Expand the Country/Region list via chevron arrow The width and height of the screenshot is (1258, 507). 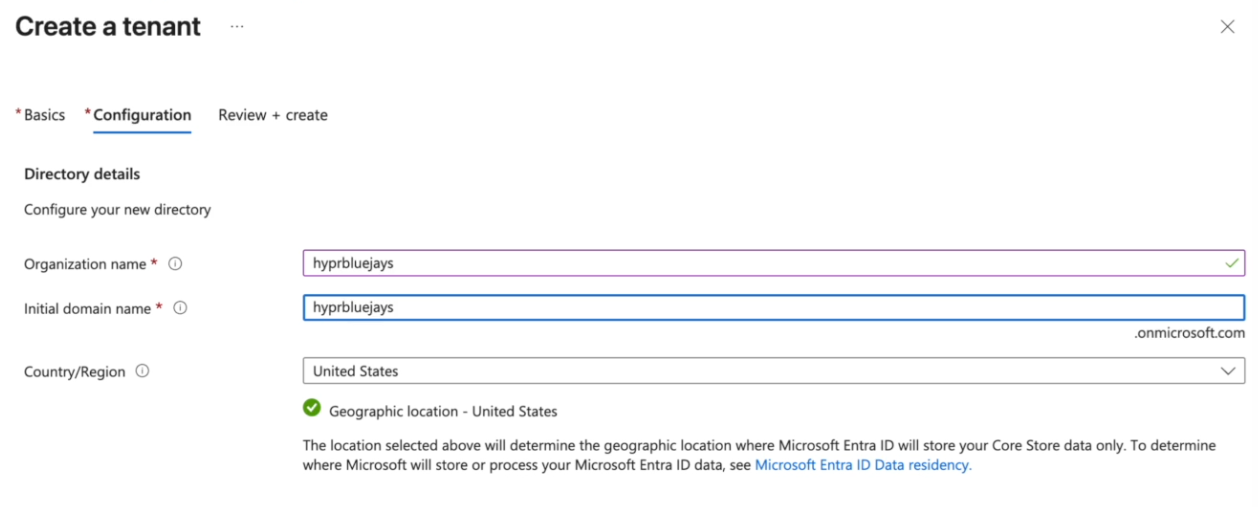[x=1228, y=371]
